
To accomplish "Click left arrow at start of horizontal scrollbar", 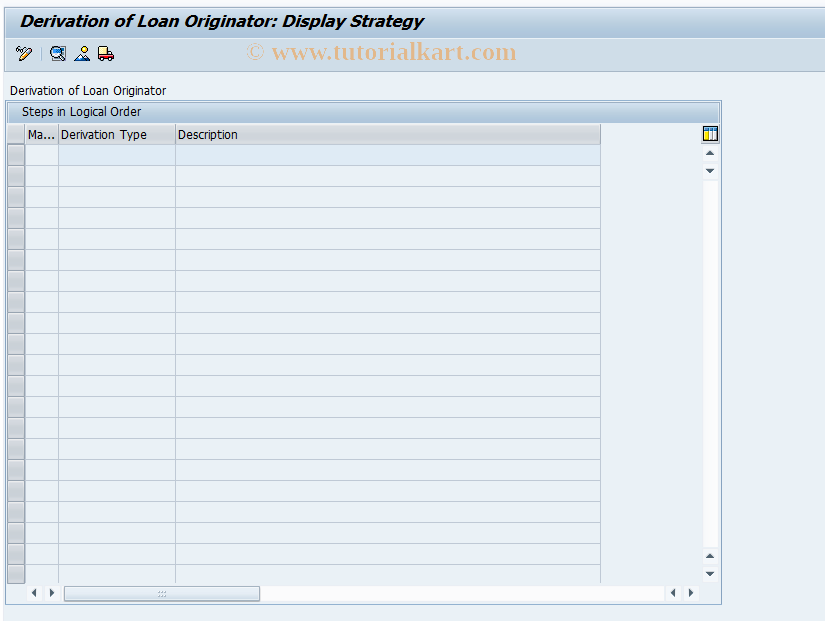I will (x=34, y=593).
